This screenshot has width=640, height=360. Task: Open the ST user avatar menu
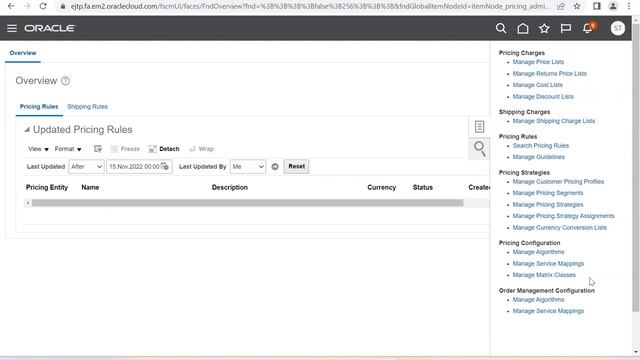coord(618,28)
